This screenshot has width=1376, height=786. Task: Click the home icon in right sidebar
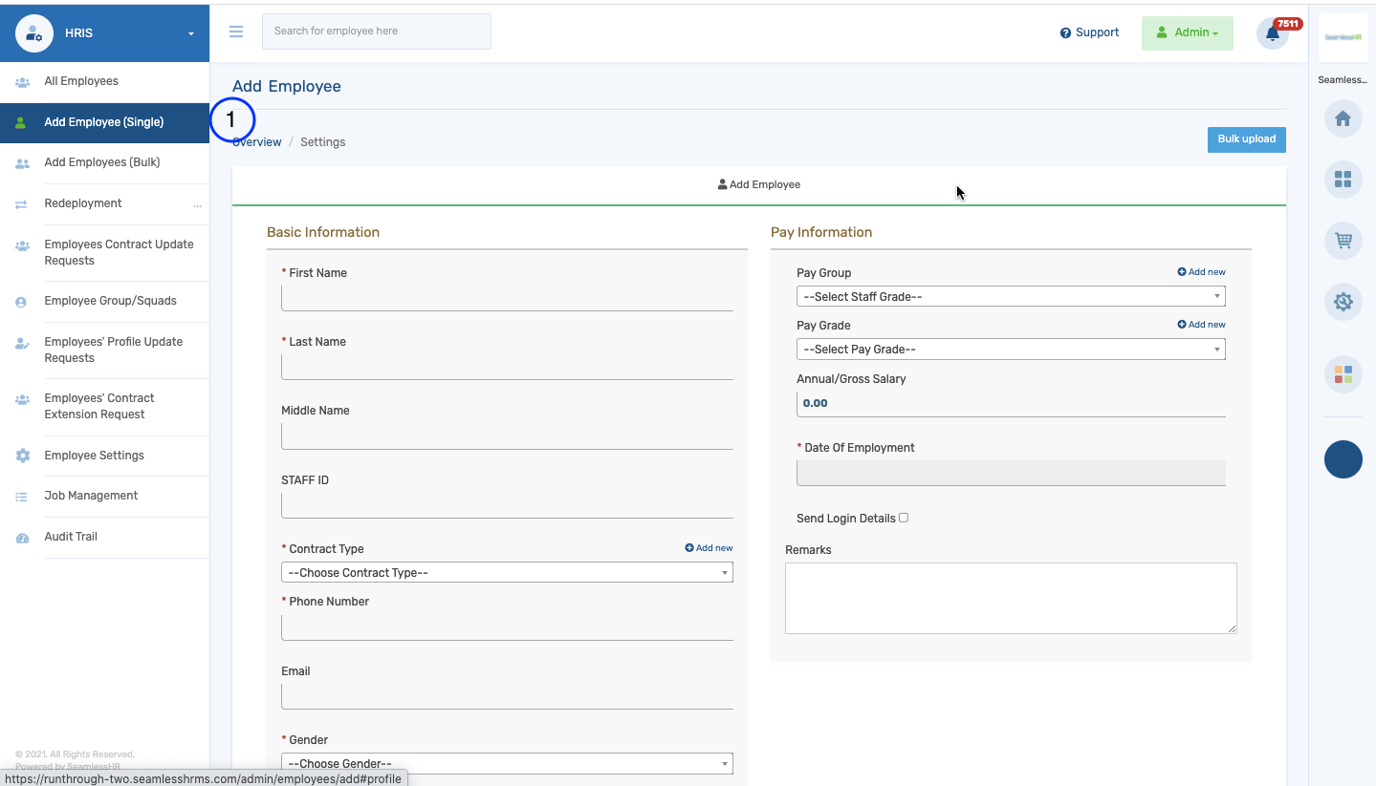pyautogui.click(x=1343, y=119)
